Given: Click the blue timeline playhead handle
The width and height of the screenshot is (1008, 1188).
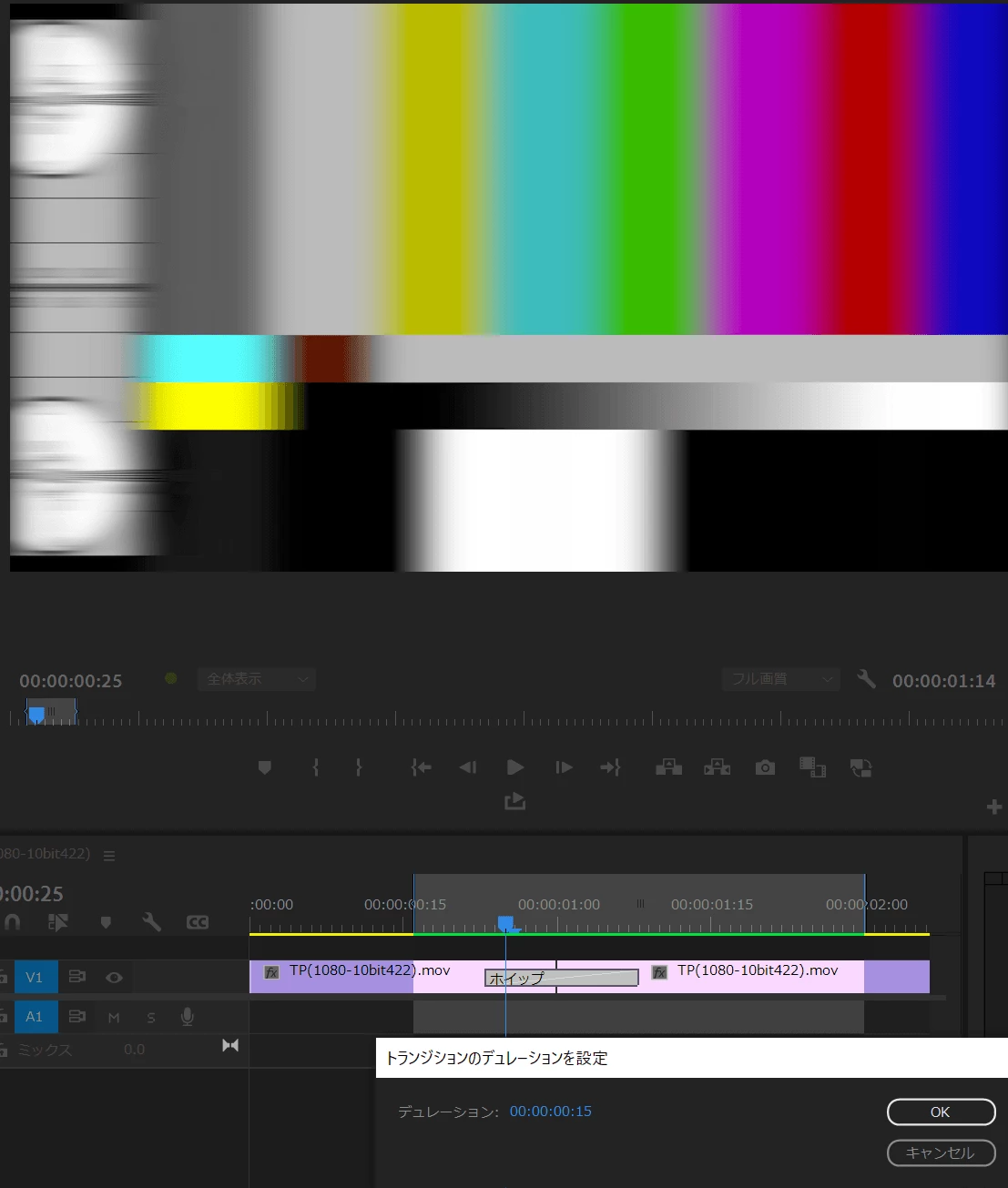Looking at the screenshot, I should 506,924.
